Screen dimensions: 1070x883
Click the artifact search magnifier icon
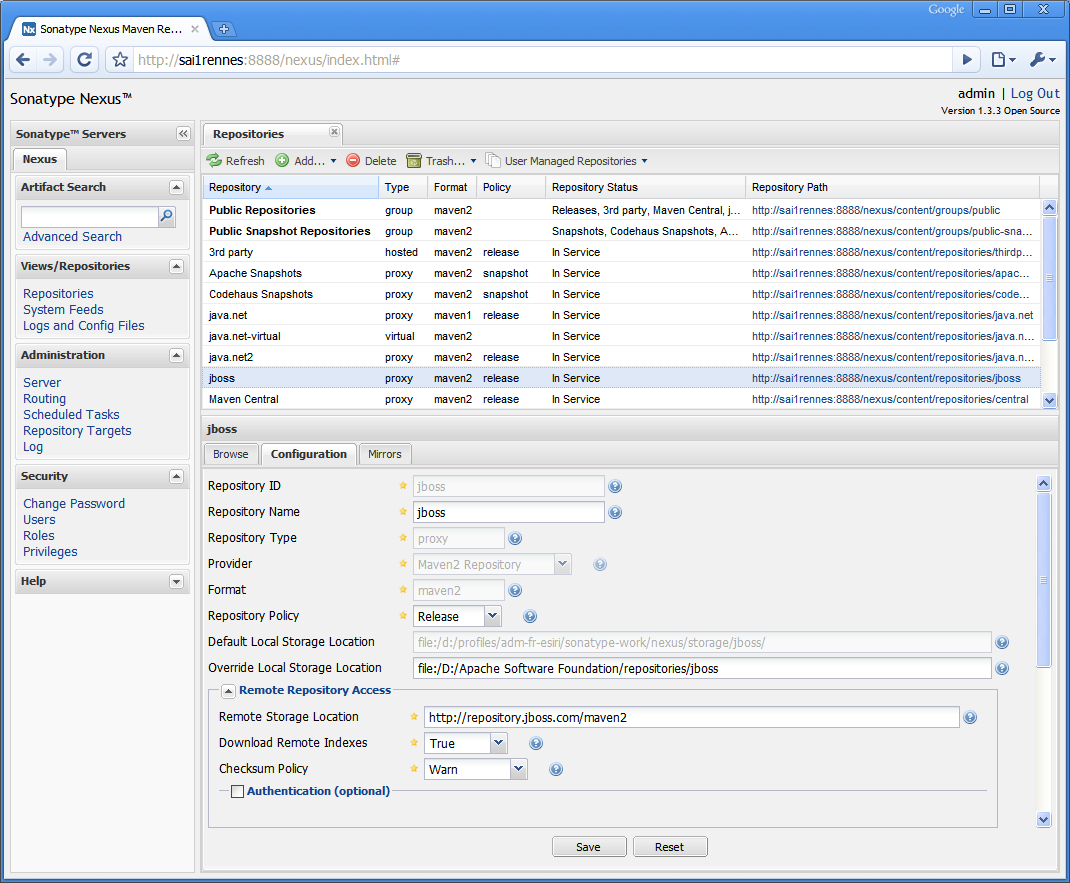pos(167,216)
